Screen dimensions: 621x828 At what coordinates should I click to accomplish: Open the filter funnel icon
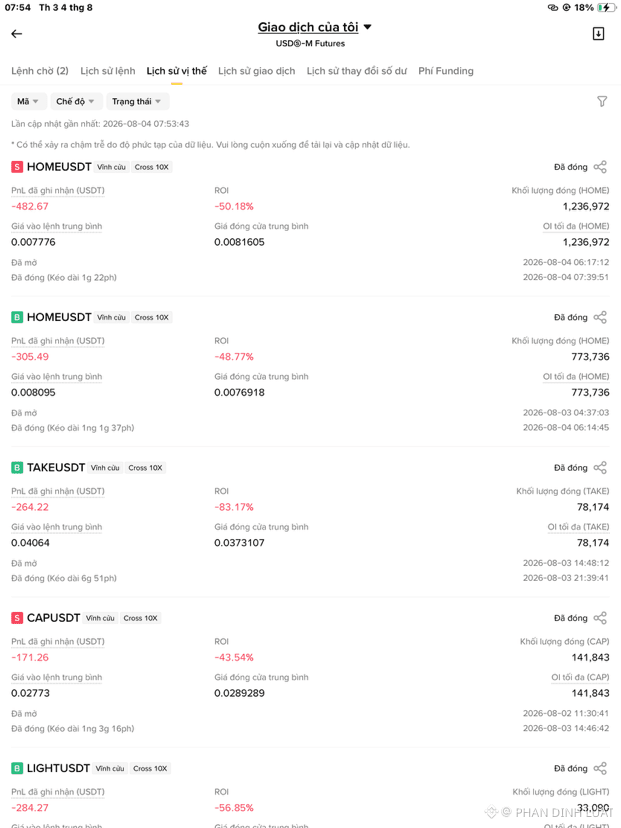(602, 101)
